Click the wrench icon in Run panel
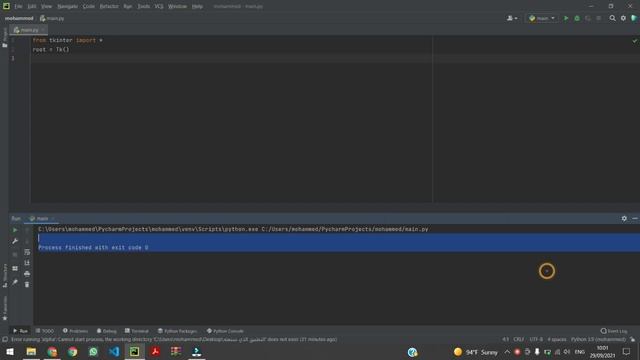This screenshot has height=360, width=640. click(15, 241)
